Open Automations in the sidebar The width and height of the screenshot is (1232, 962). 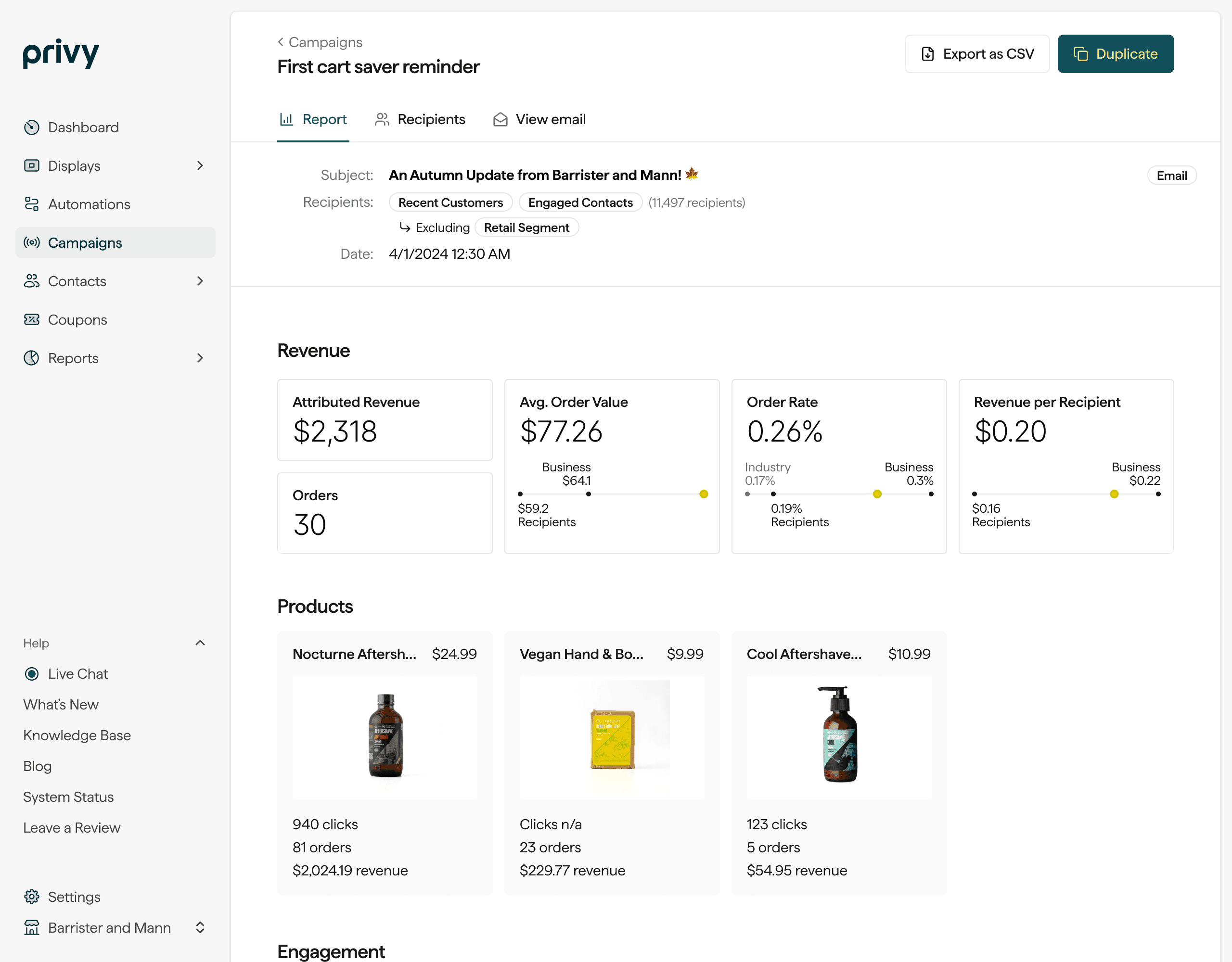(115, 204)
